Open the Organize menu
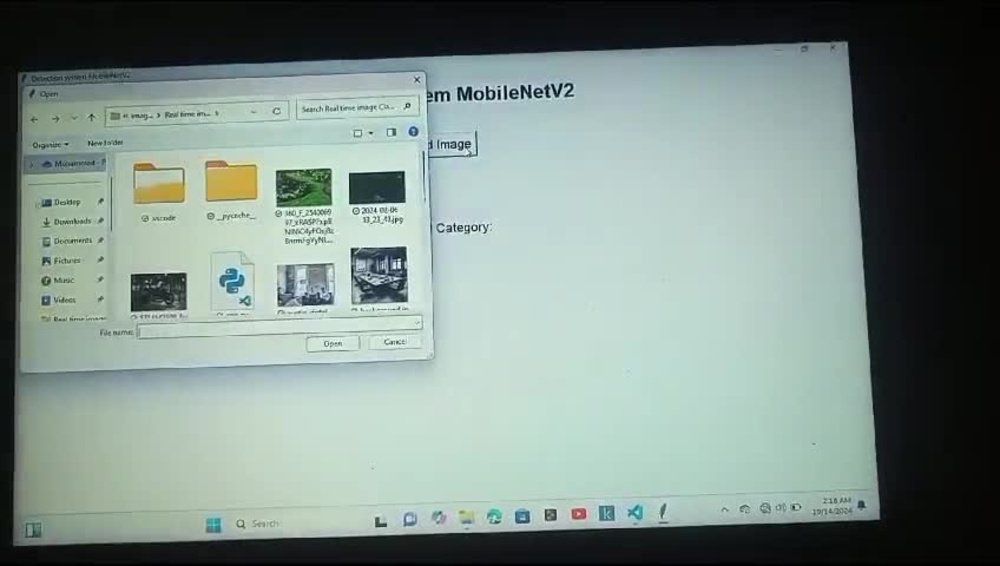Image resolution: width=1000 pixels, height=566 pixels. tap(50, 145)
